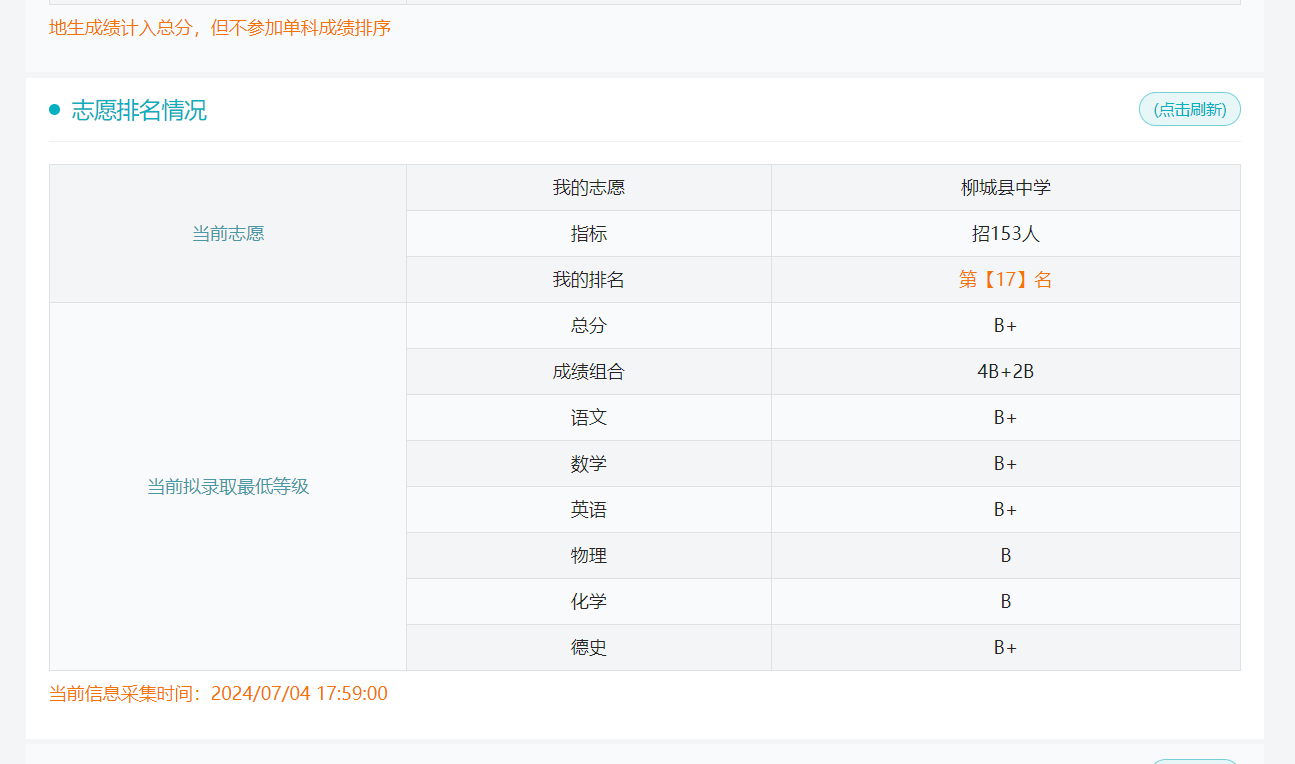
Task: Click the 点击刷新 refresh button
Action: [x=1189, y=109]
